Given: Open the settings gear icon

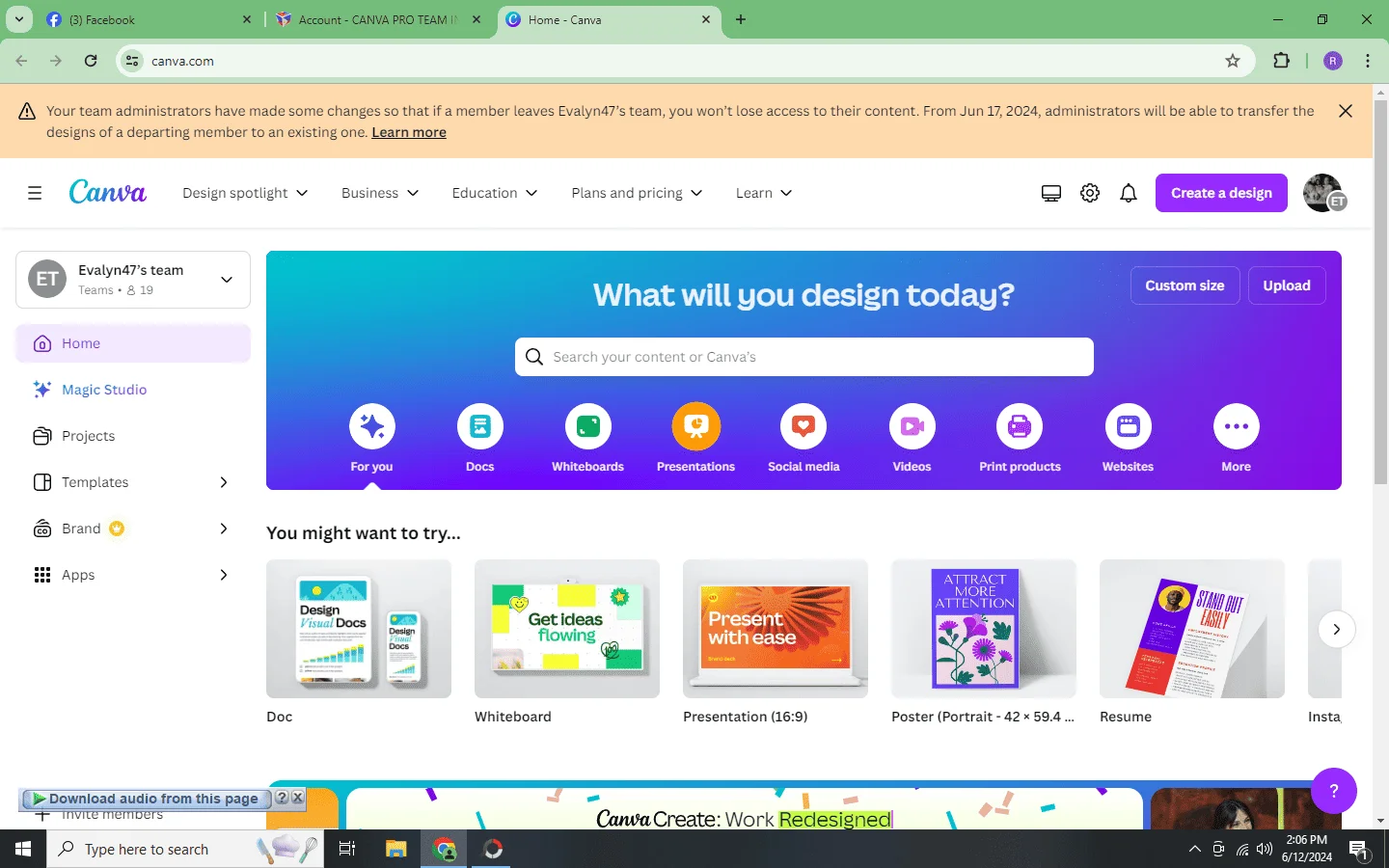Looking at the screenshot, I should pyautogui.click(x=1090, y=193).
